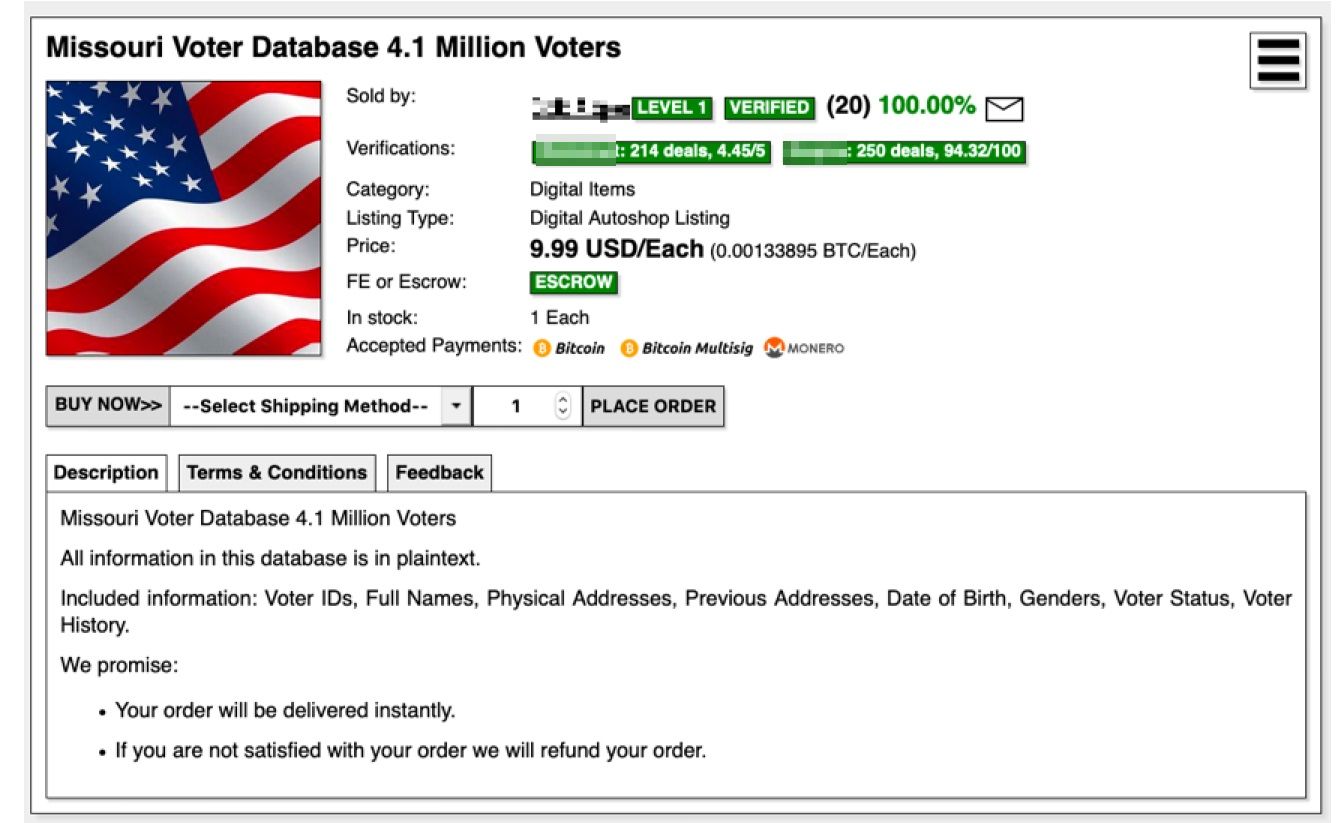1341x823 pixels.
Task: Open the hamburger menu icon
Action: pos(1277,60)
